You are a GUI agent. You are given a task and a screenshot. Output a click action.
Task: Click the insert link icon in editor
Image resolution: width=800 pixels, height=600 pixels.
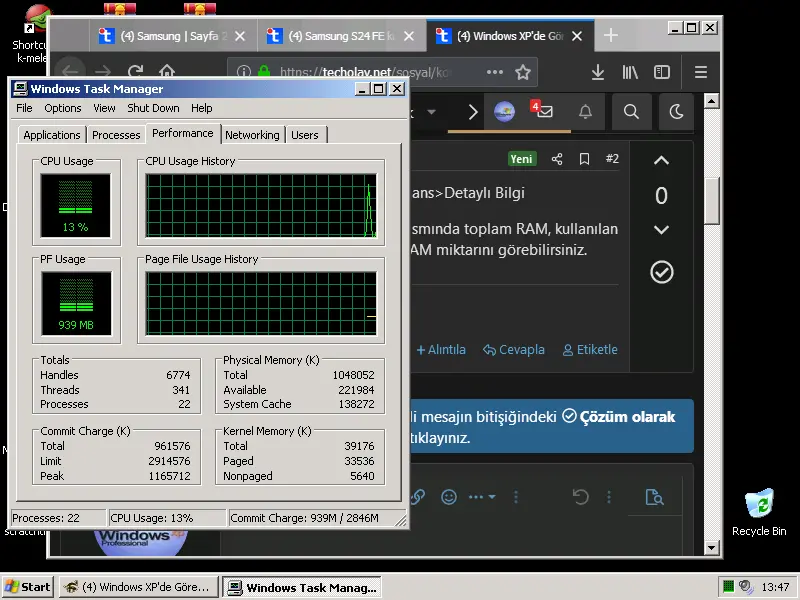418,496
